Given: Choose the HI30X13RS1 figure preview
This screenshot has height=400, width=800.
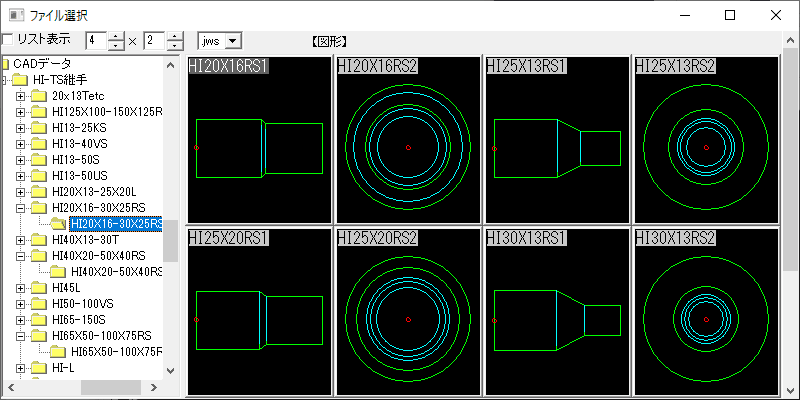Looking at the screenshot, I should (557, 312).
